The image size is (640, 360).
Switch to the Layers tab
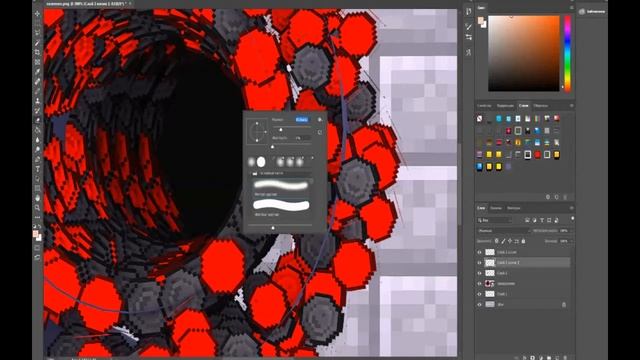point(482,208)
